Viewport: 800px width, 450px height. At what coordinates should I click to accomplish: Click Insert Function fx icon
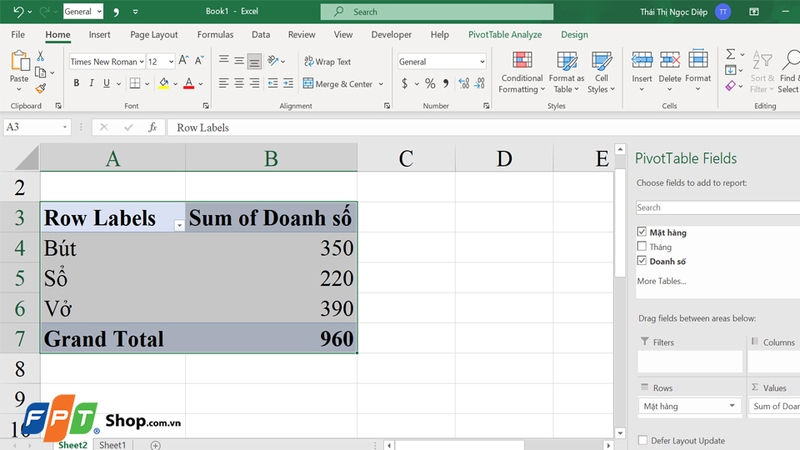coord(153,127)
